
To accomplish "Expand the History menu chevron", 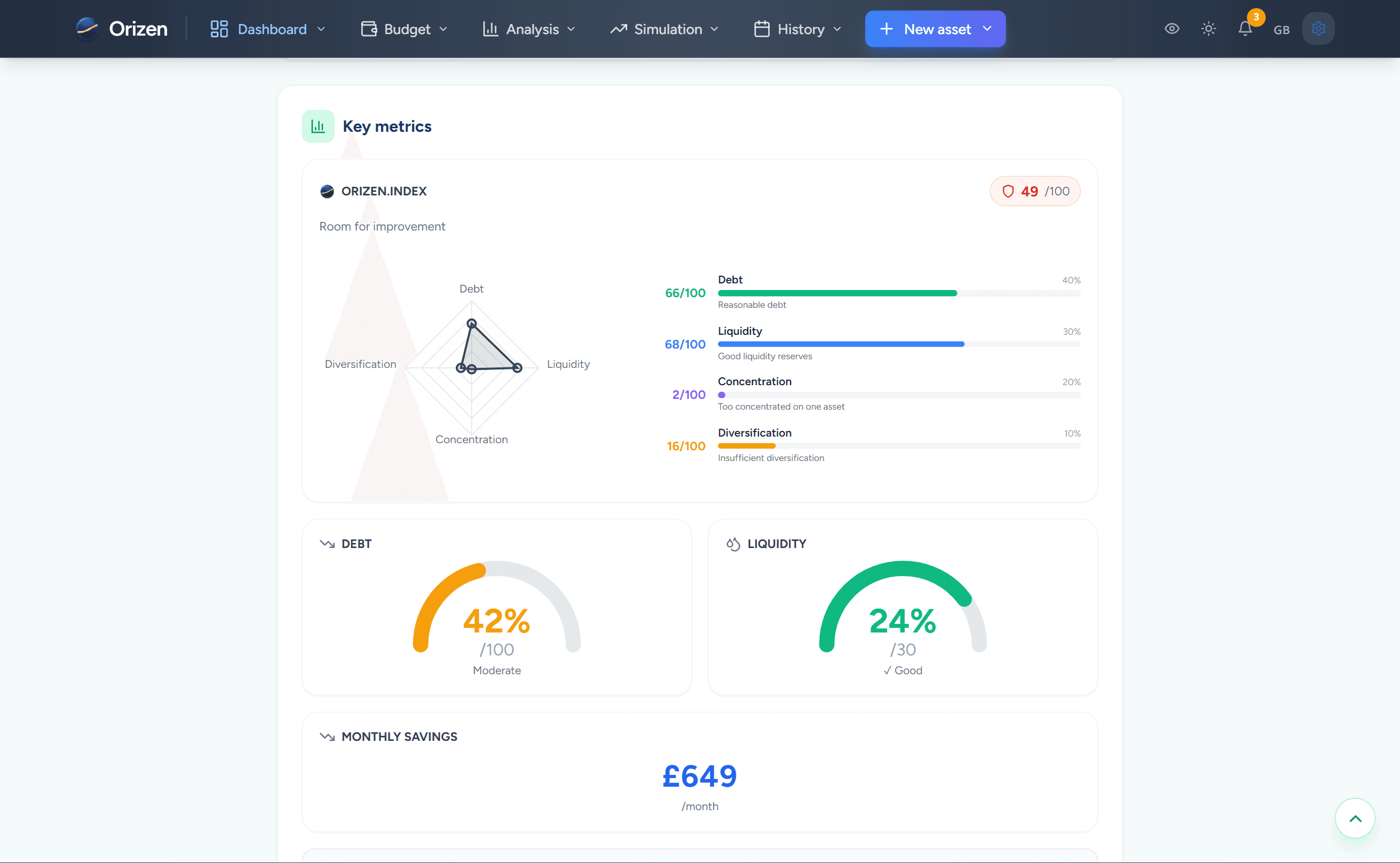I will [837, 29].
